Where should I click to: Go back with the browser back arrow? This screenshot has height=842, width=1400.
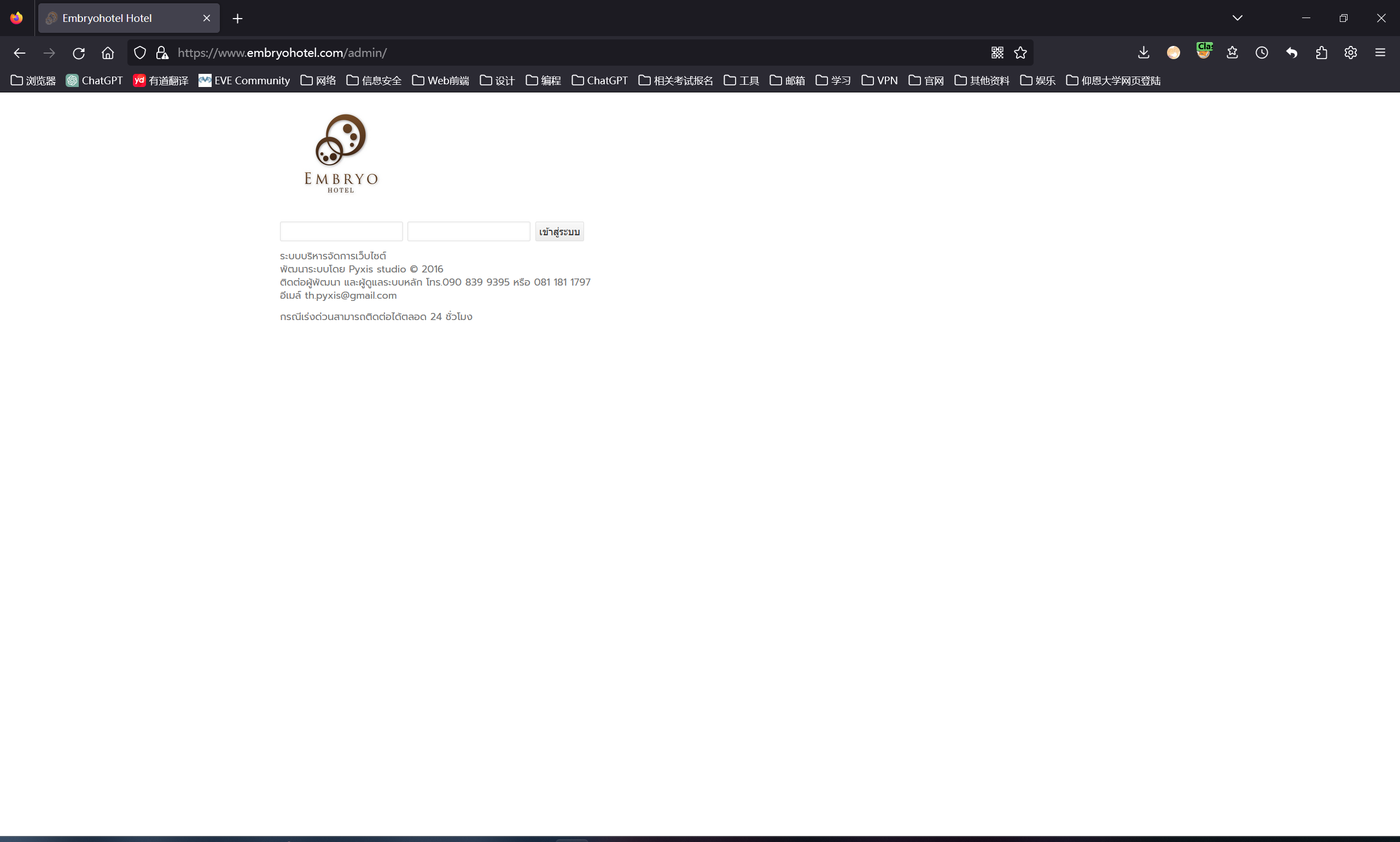pyautogui.click(x=19, y=53)
